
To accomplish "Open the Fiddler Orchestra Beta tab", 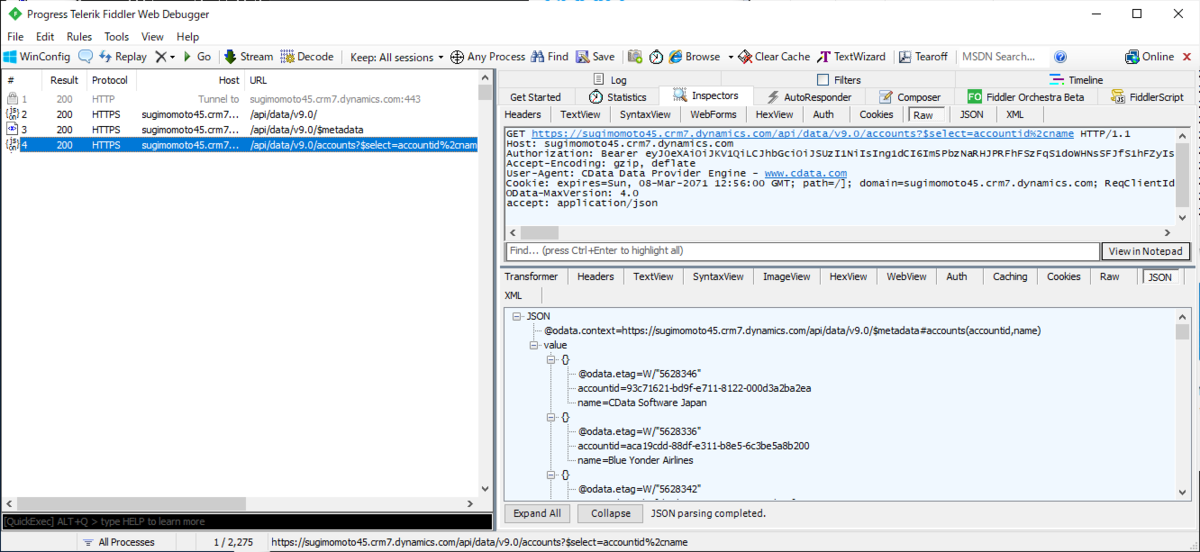I will pos(1025,97).
